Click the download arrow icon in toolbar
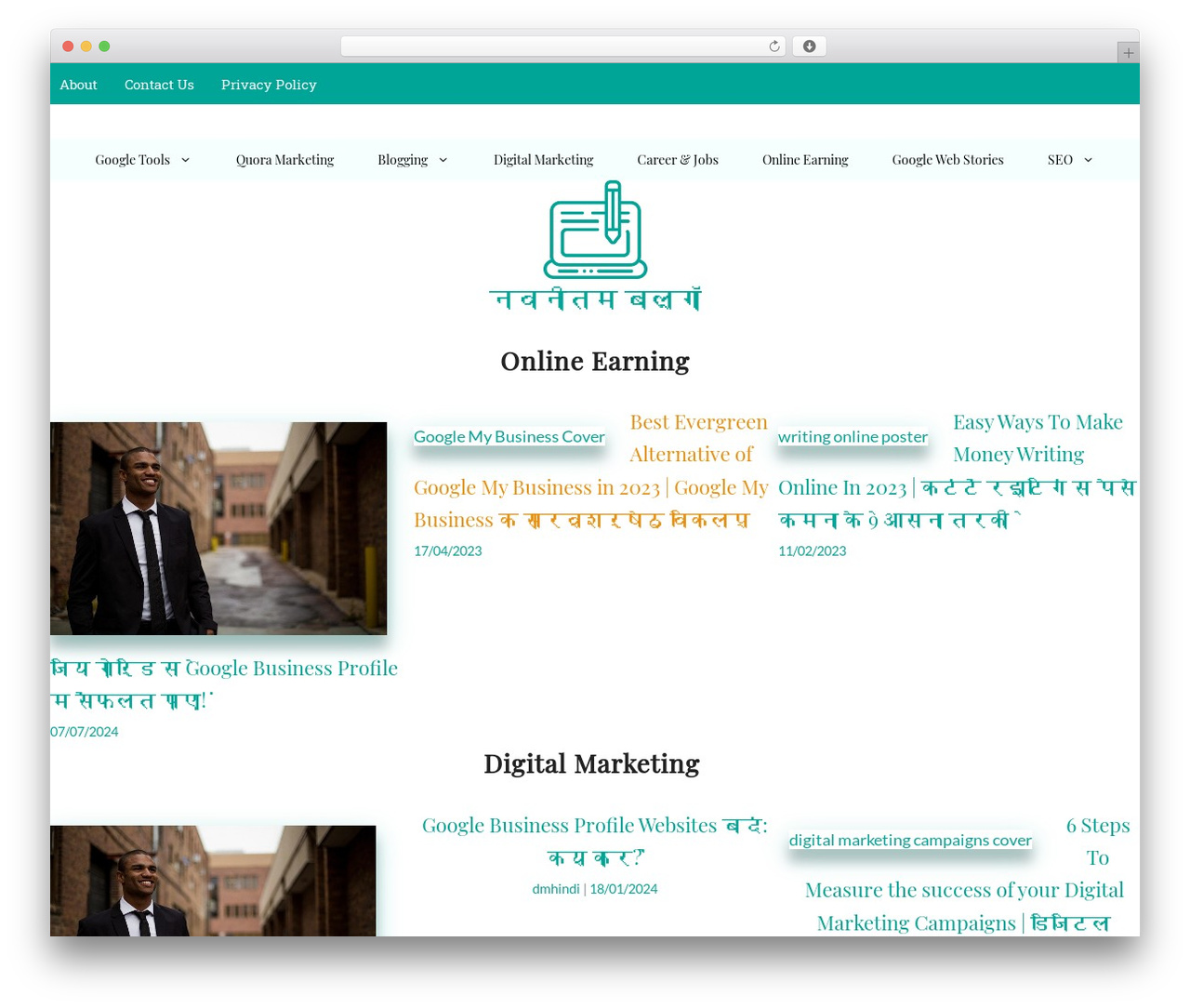This screenshot has width=1190, height=1008. click(x=809, y=46)
